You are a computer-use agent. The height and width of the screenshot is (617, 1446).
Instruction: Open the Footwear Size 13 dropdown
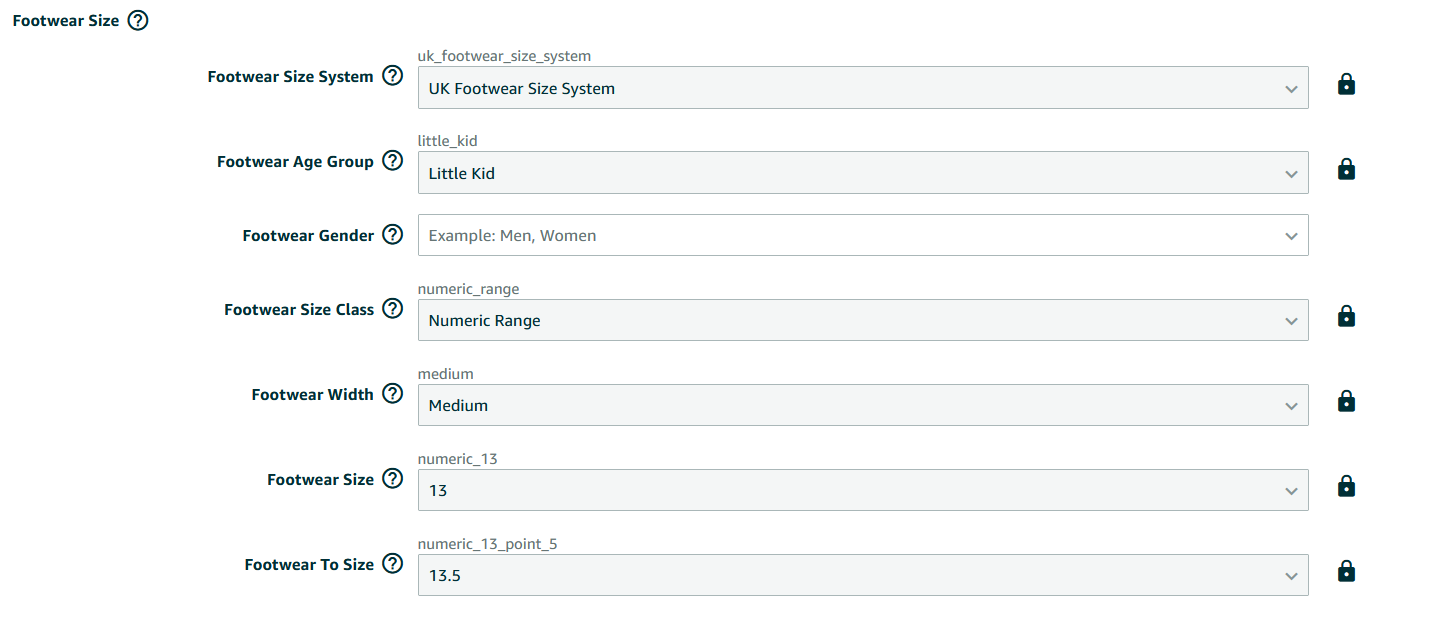(862, 490)
